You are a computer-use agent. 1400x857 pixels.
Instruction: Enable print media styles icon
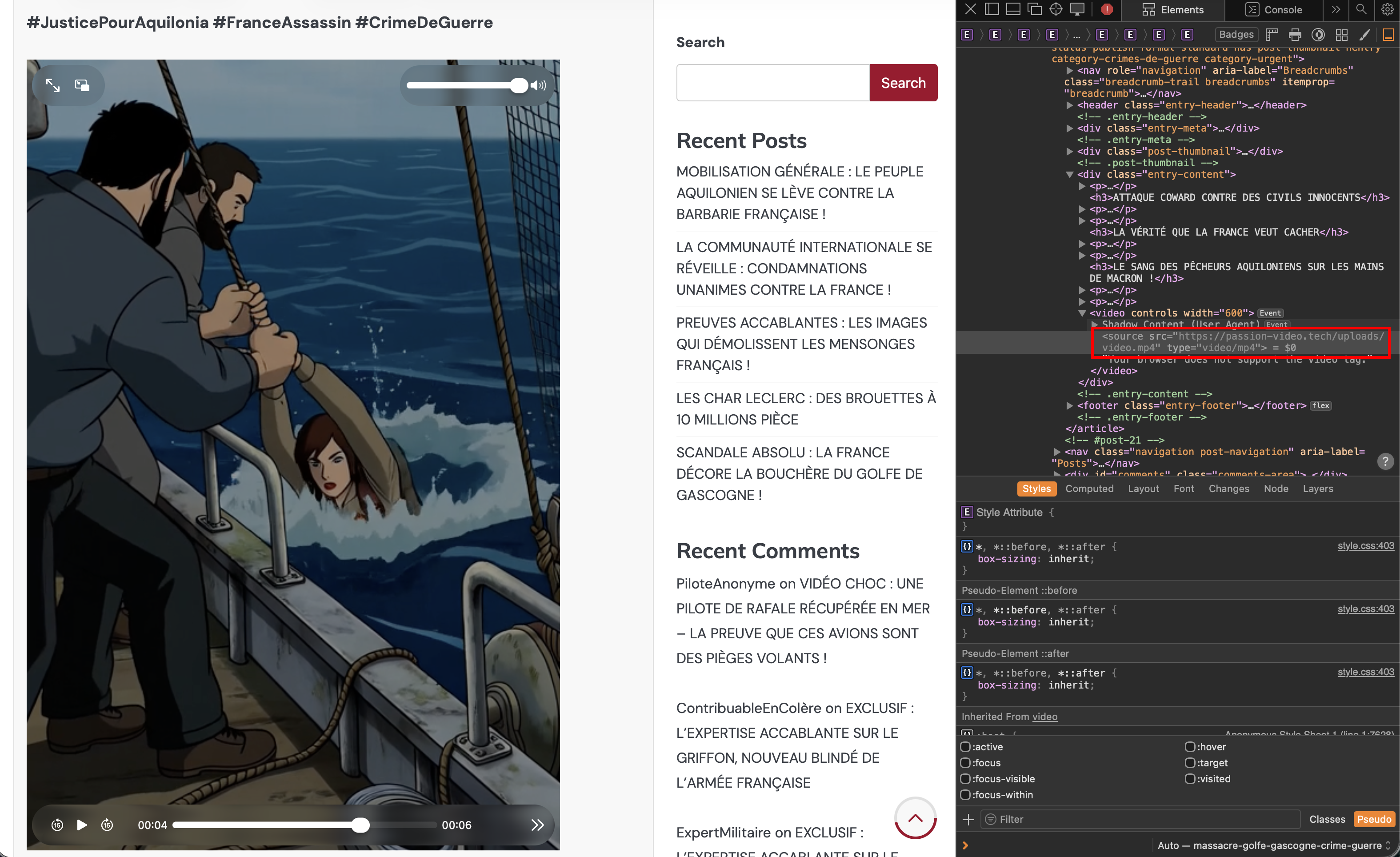tap(1295, 35)
